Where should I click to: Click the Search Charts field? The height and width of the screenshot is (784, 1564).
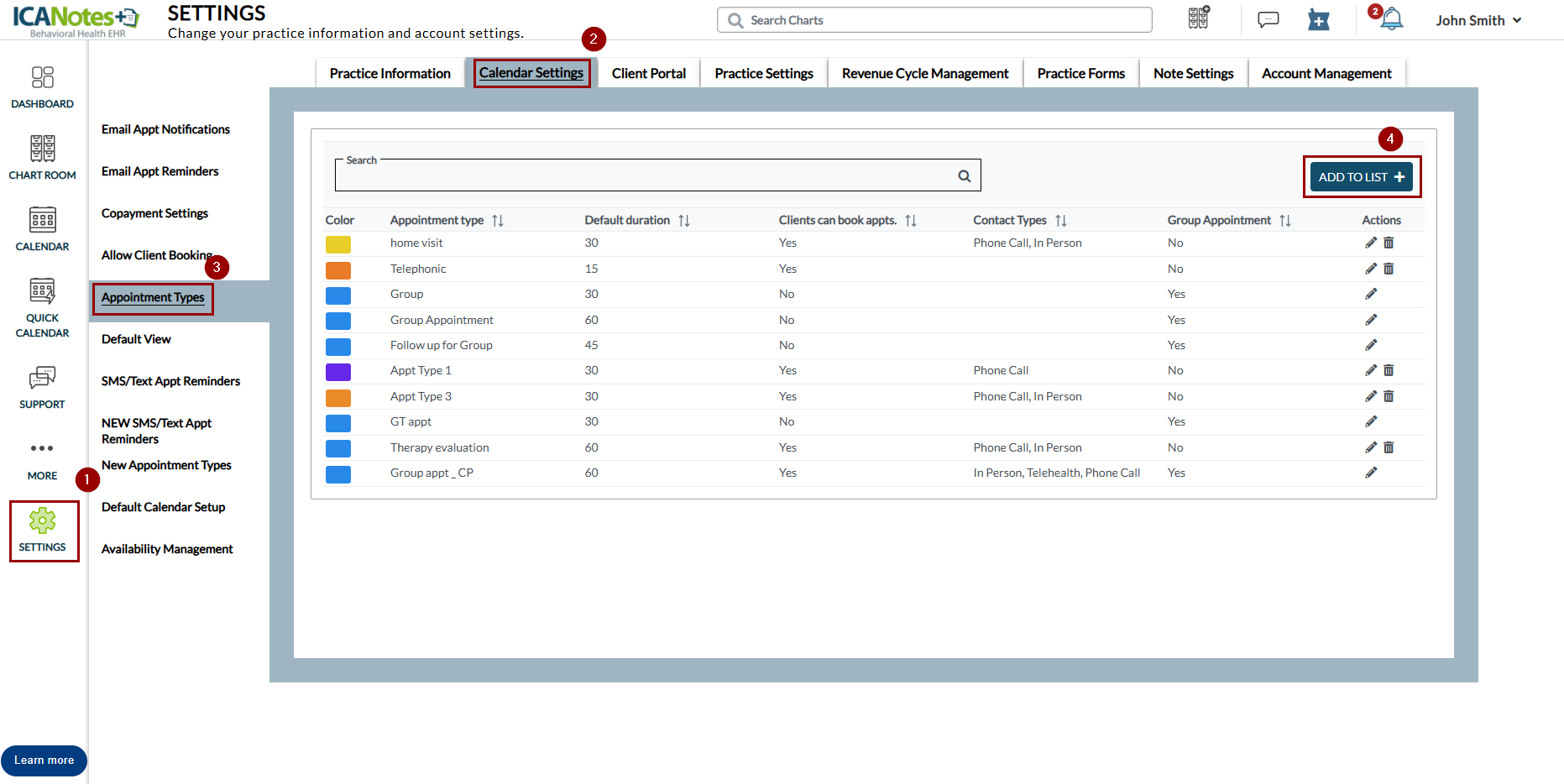[934, 20]
